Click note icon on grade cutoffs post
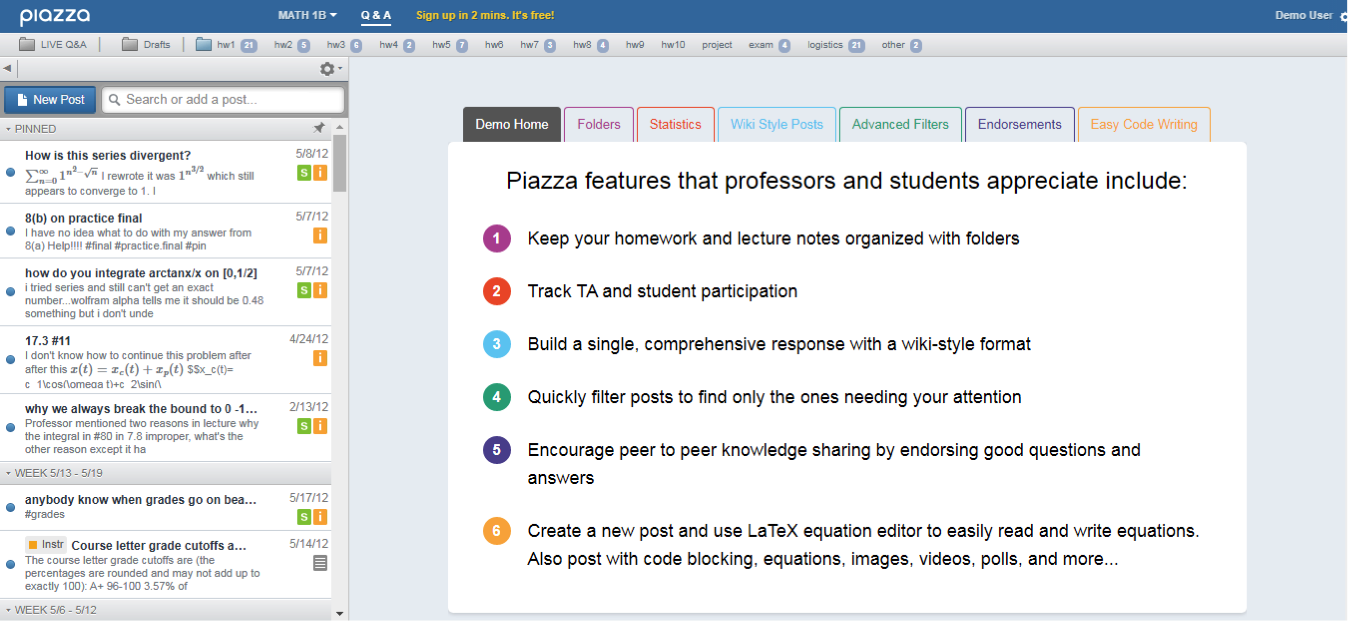 320,563
